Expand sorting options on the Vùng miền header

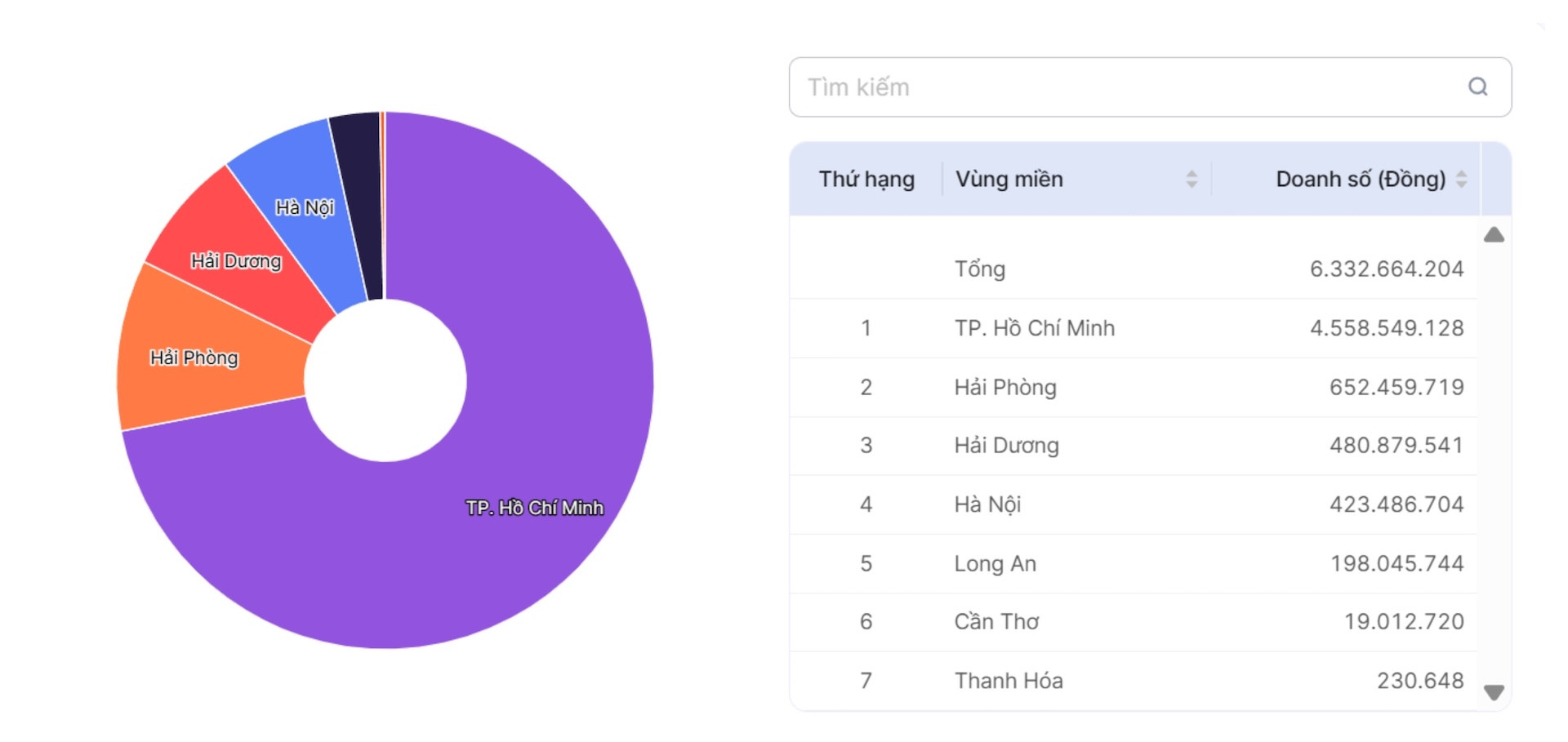[1194, 179]
